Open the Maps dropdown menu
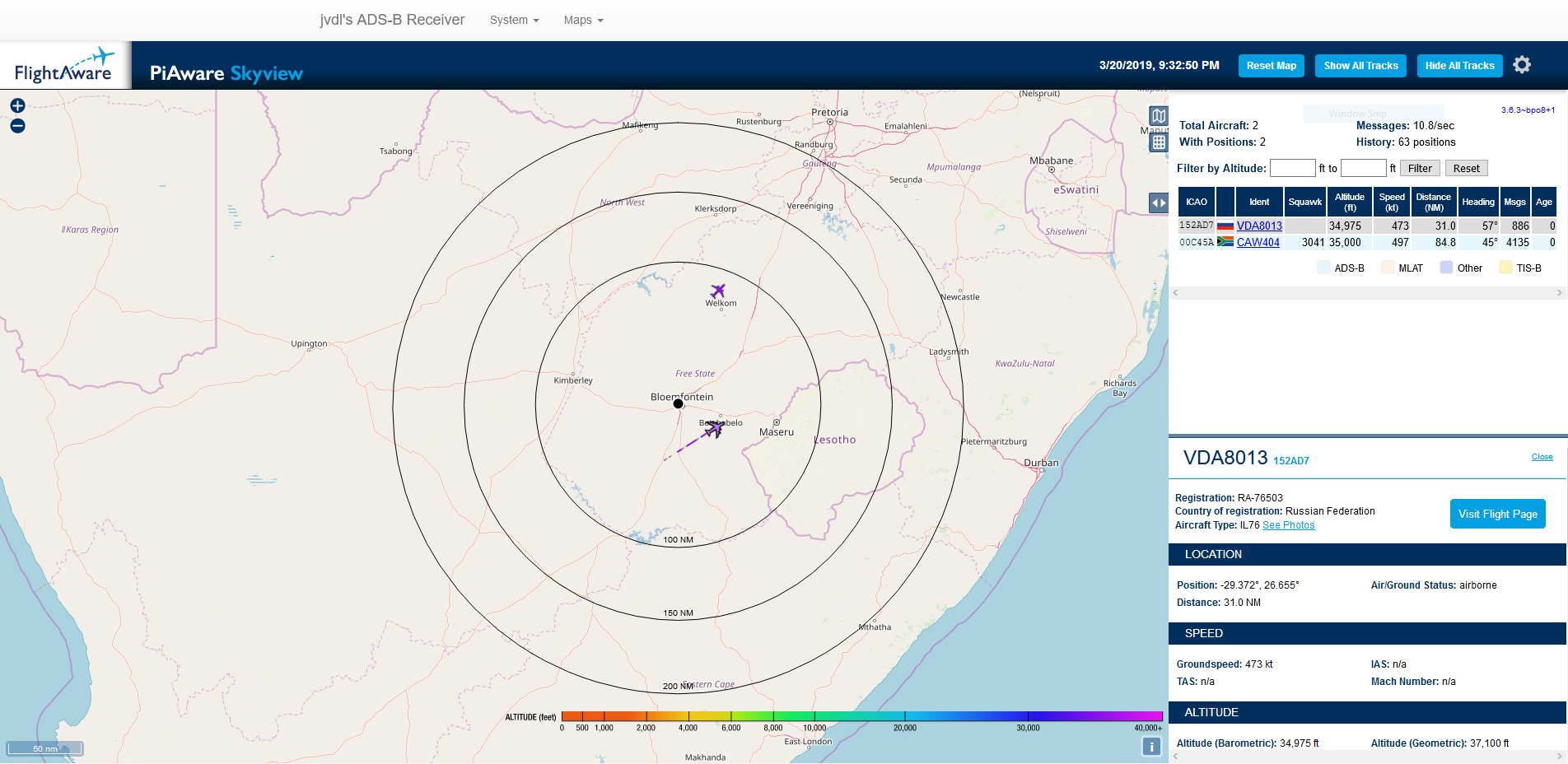The image size is (1568, 764). 583,20
